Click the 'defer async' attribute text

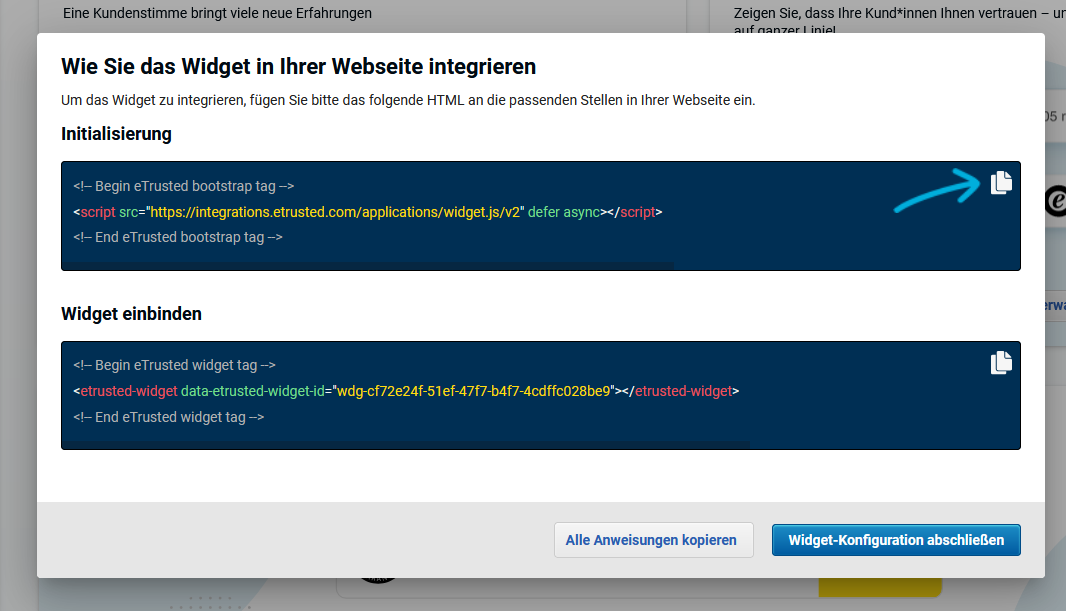point(564,212)
